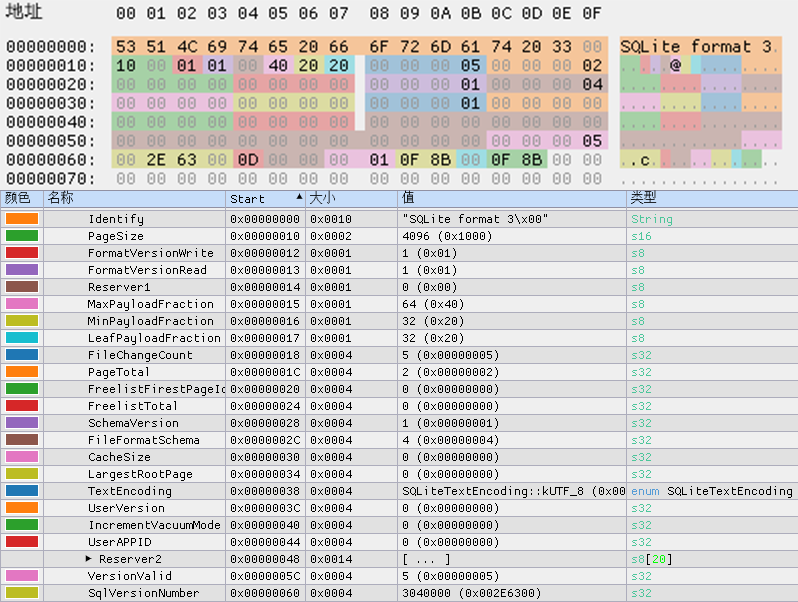Select the MaxPayloadFraction row
798x602 pixels.
point(150,304)
